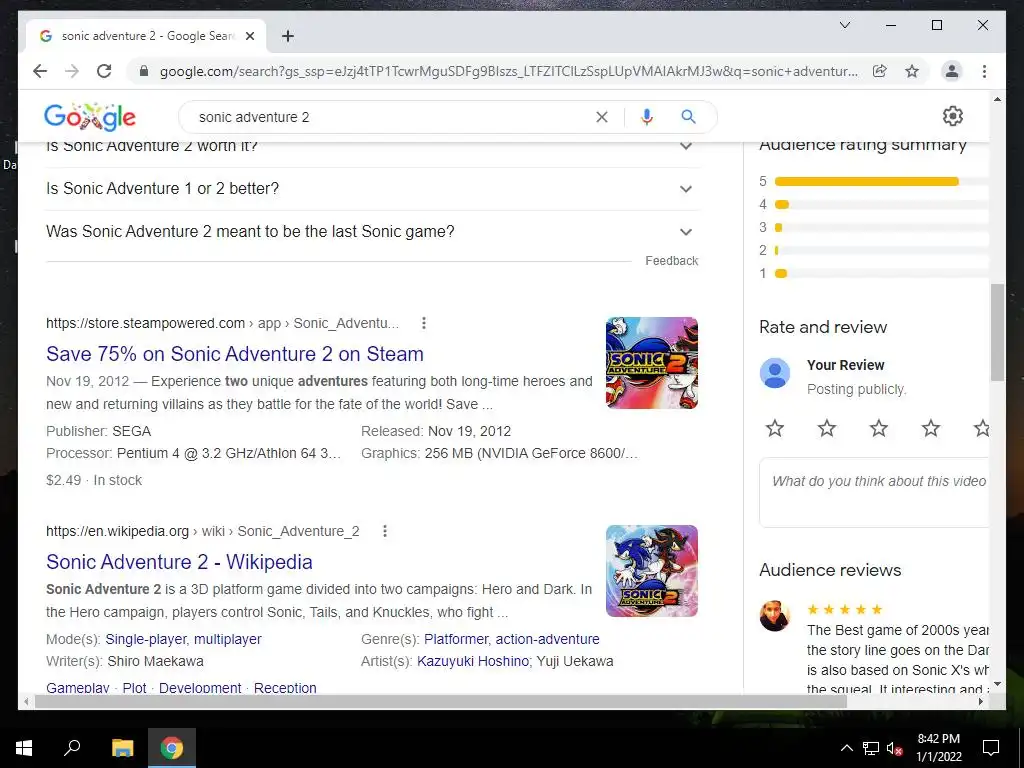Click the muted volume tray icon
The height and width of the screenshot is (768, 1024).
[x=894, y=748]
